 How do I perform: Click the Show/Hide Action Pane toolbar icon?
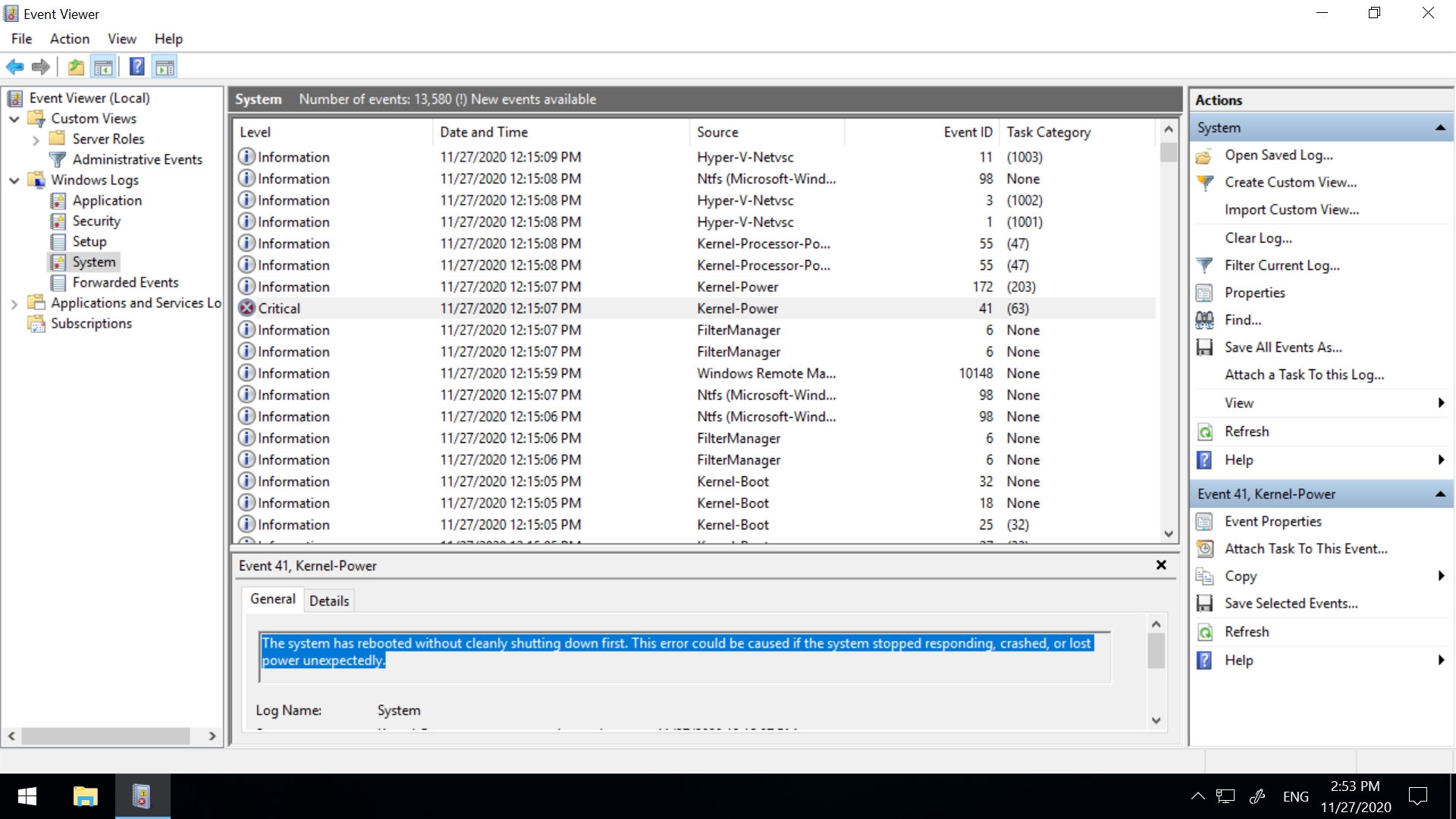click(x=165, y=67)
